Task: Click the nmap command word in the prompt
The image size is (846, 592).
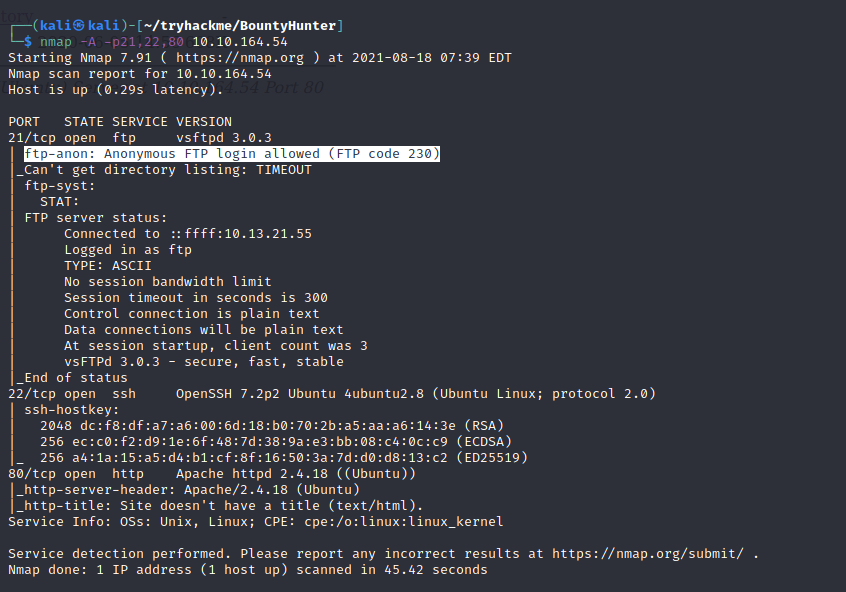Action: click(56, 42)
